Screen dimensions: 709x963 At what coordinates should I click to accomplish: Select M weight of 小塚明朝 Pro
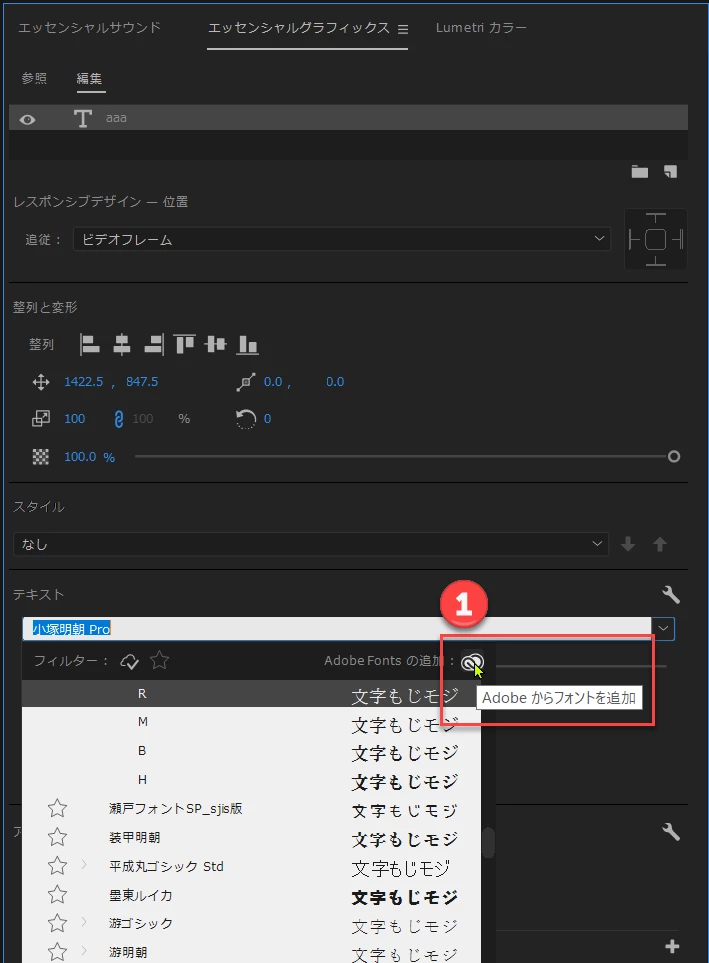coord(251,722)
